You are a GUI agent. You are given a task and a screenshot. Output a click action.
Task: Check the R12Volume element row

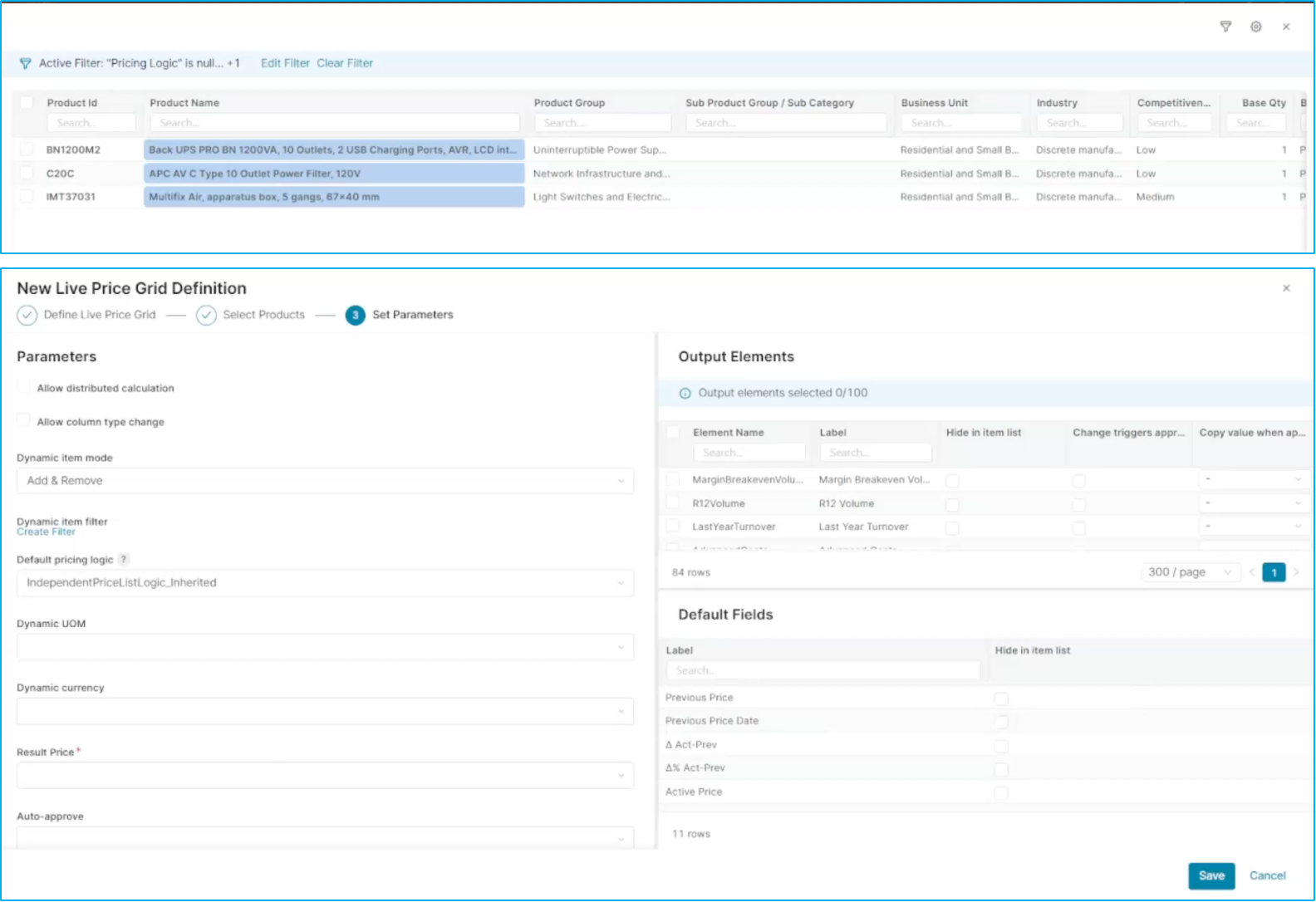pos(673,502)
